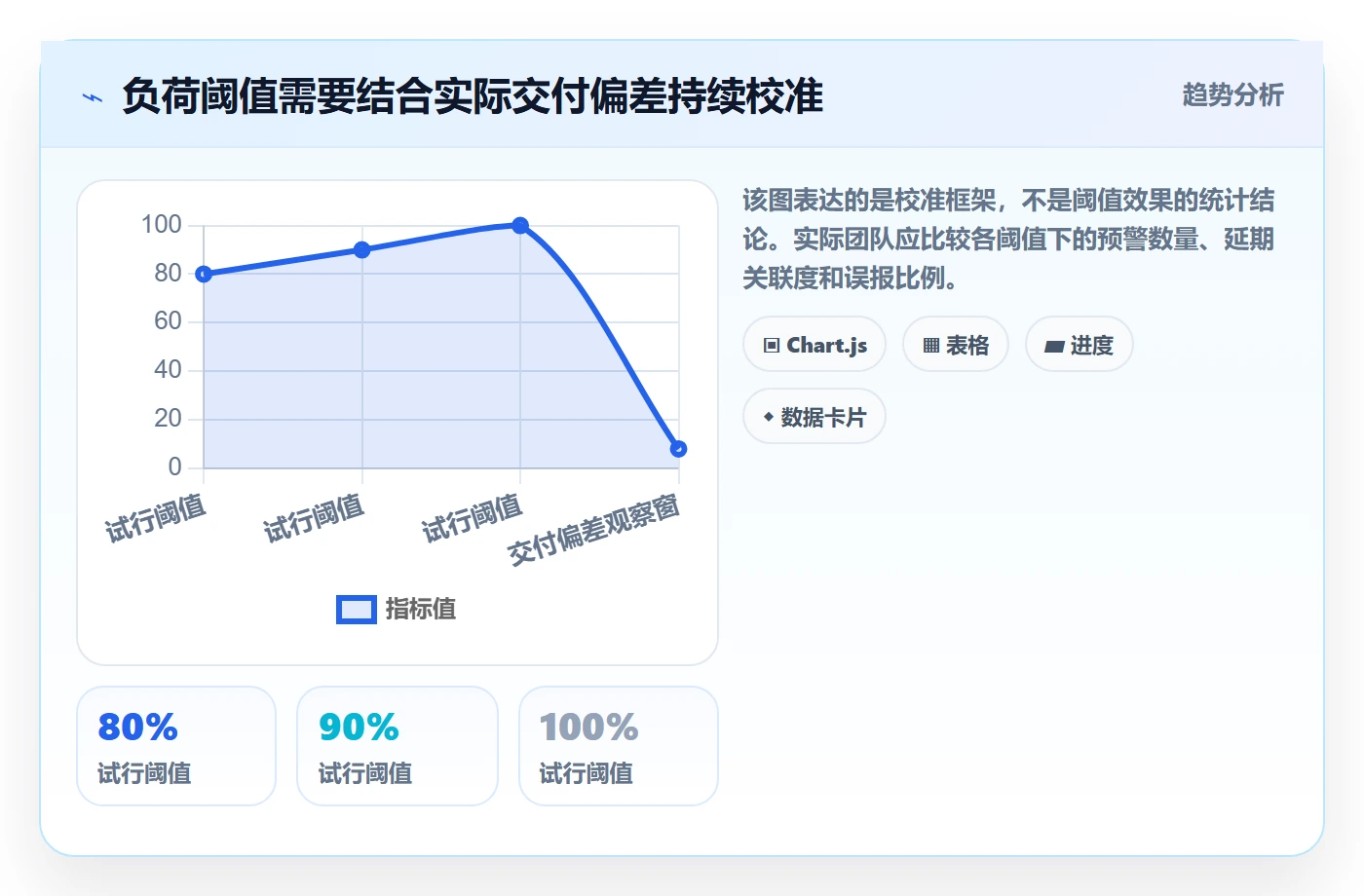Click the 指标值 legend label
The width and height of the screenshot is (1364, 896).
pyautogui.click(x=421, y=610)
